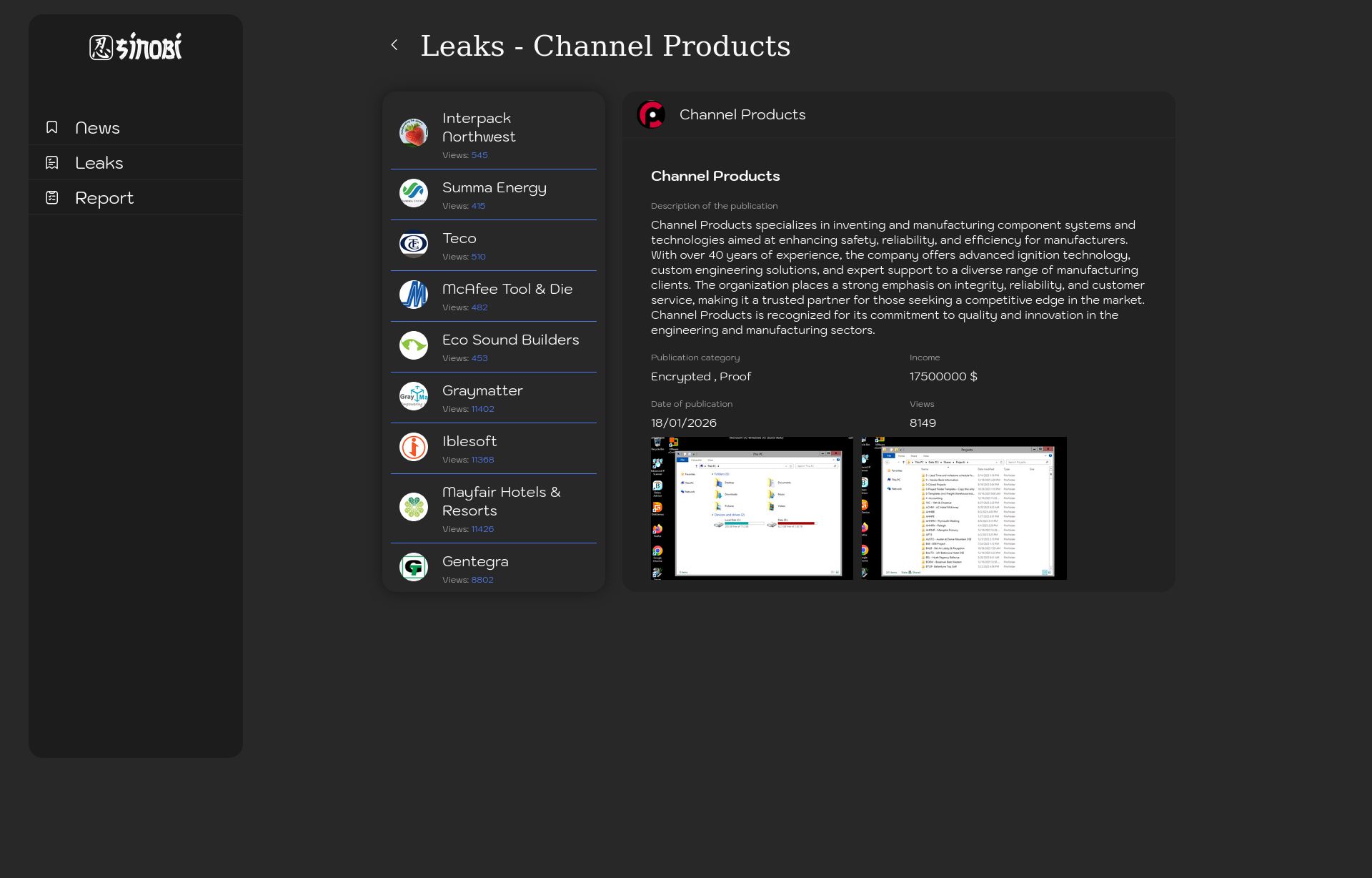The height and width of the screenshot is (878, 1372).
Task: Click the Leaks sidebar menu label
Action: pos(99,163)
